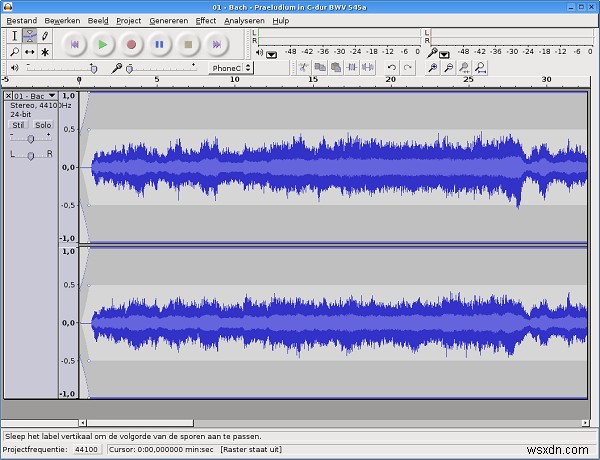
Task: Toggle the Stil (mute) button on track
Action: [x=18, y=126]
